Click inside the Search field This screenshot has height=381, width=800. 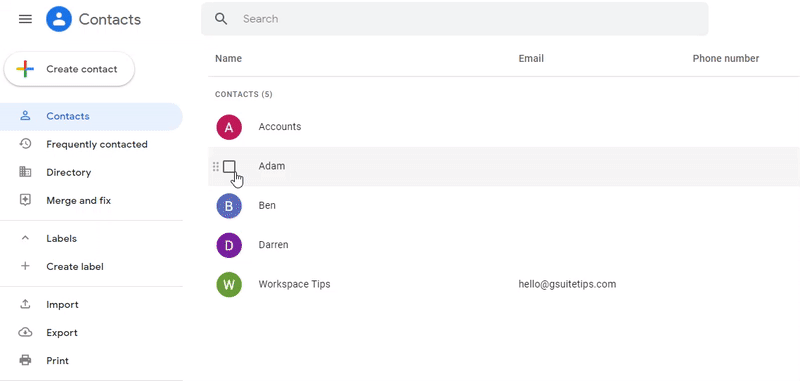click(454, 19)
